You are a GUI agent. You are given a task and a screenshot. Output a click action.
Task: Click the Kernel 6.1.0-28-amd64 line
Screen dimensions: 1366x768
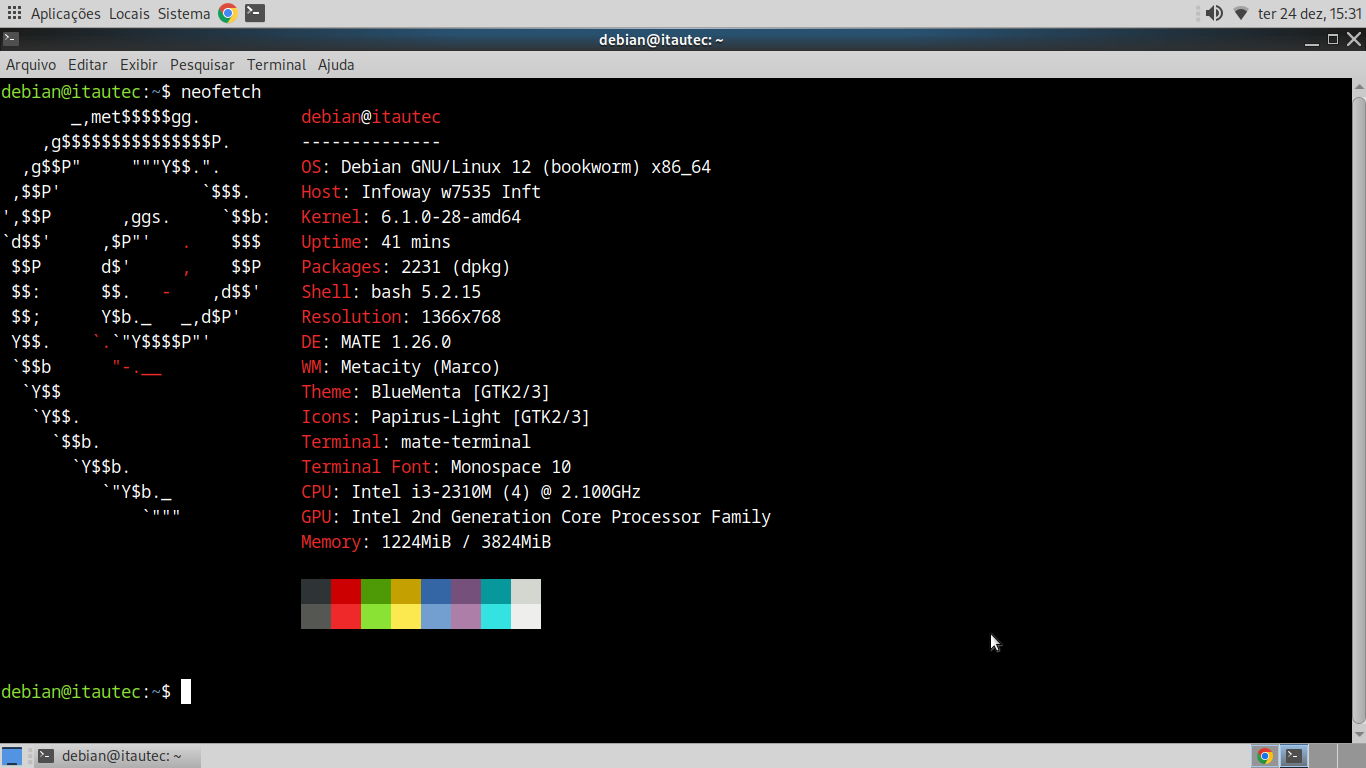411,217
